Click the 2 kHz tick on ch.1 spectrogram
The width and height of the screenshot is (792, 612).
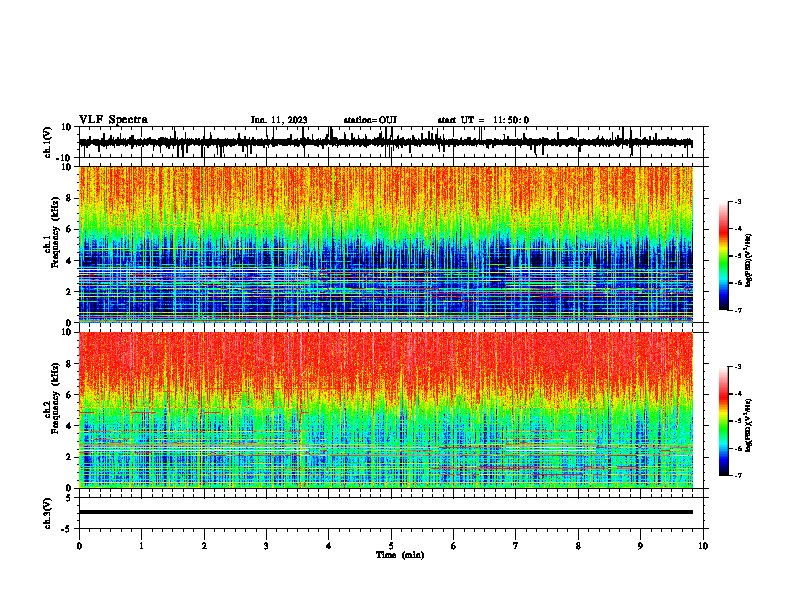click(69, 291)
